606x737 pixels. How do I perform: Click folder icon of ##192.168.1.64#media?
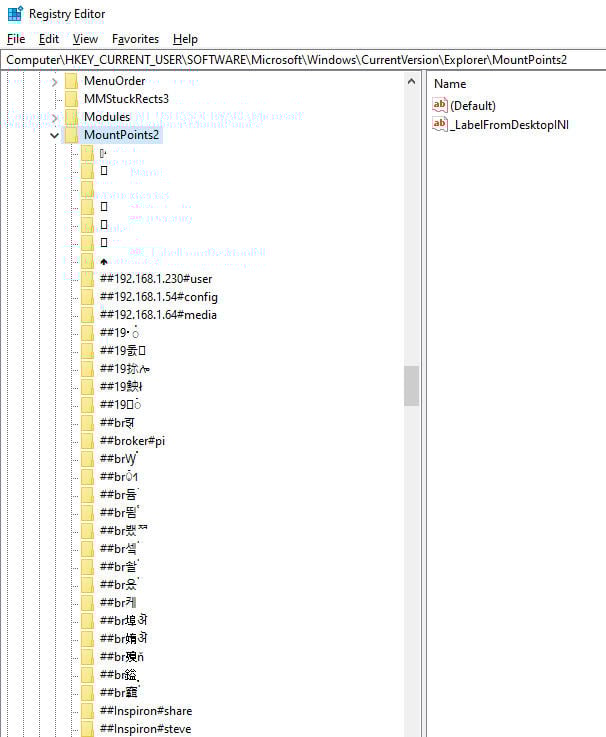pyautogui.click(x=87, y=315)
